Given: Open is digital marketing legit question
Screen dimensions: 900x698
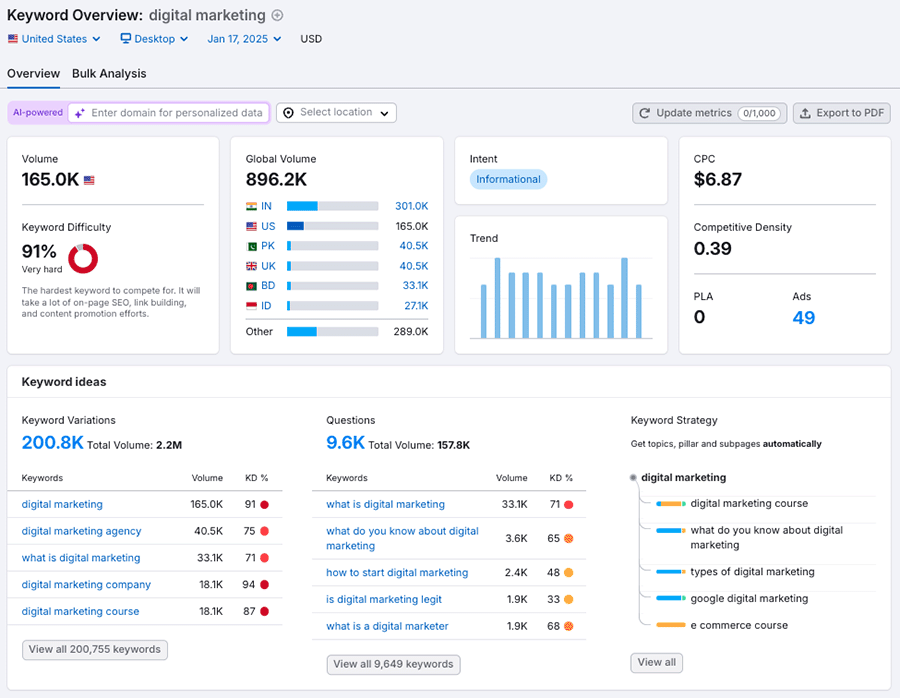Looking at the screenshot, I should coord(384,600).
